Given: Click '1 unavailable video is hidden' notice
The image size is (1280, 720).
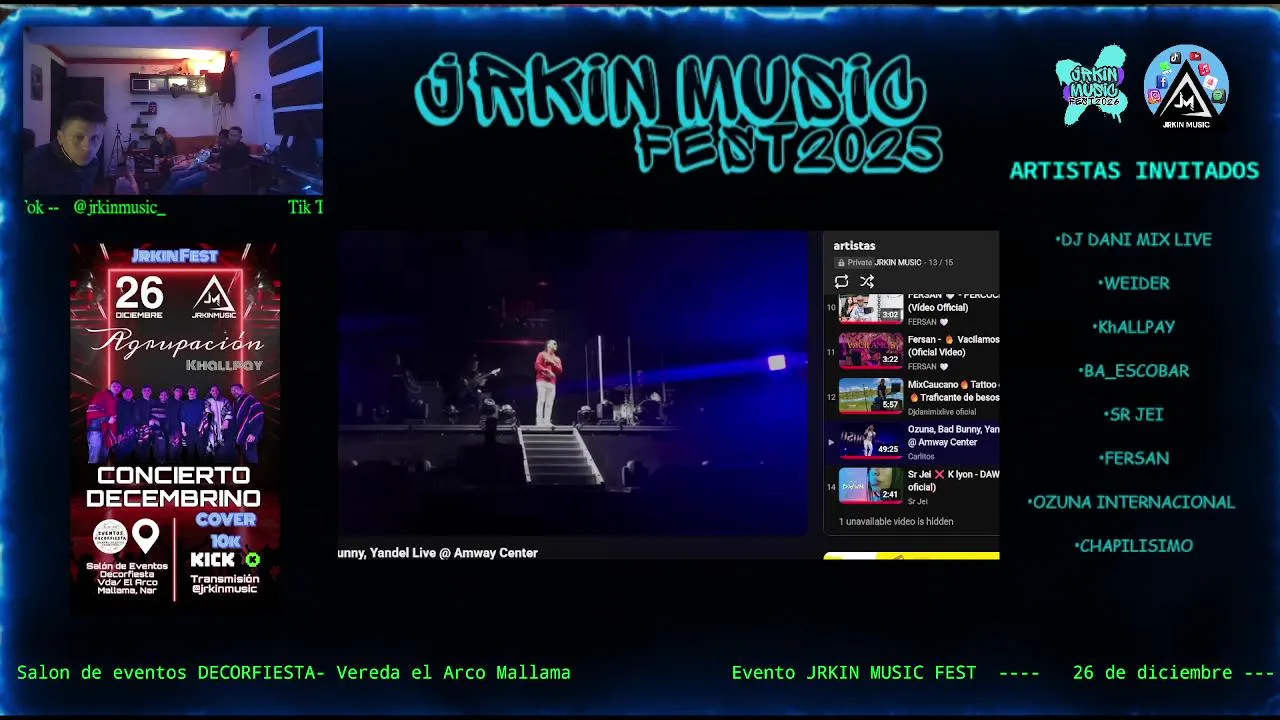Looking at the screenshot, I should [x=896, y=522].
